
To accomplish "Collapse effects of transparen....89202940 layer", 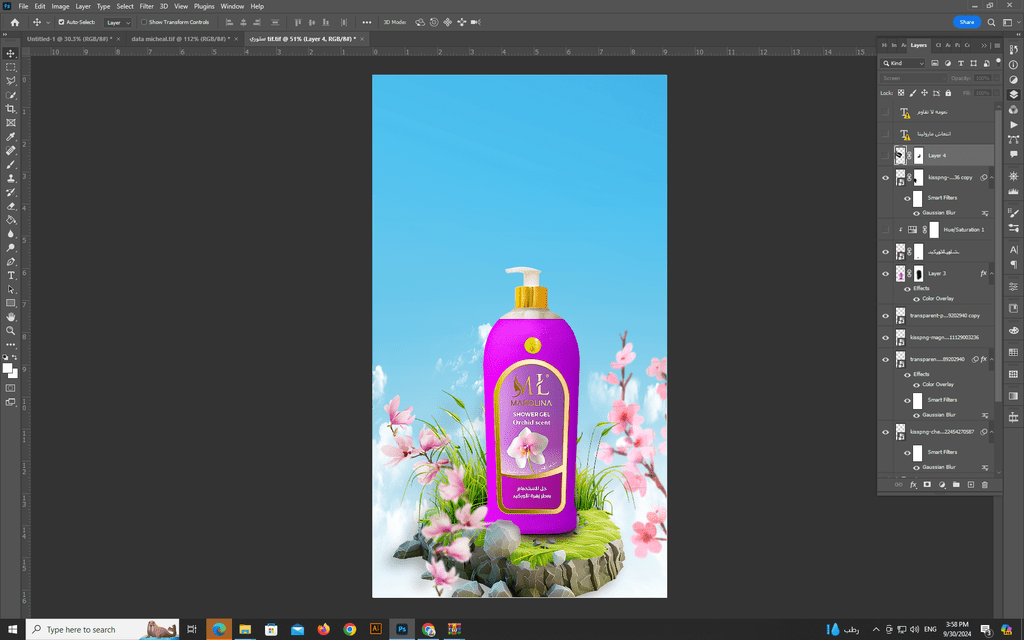I will 991,359.
